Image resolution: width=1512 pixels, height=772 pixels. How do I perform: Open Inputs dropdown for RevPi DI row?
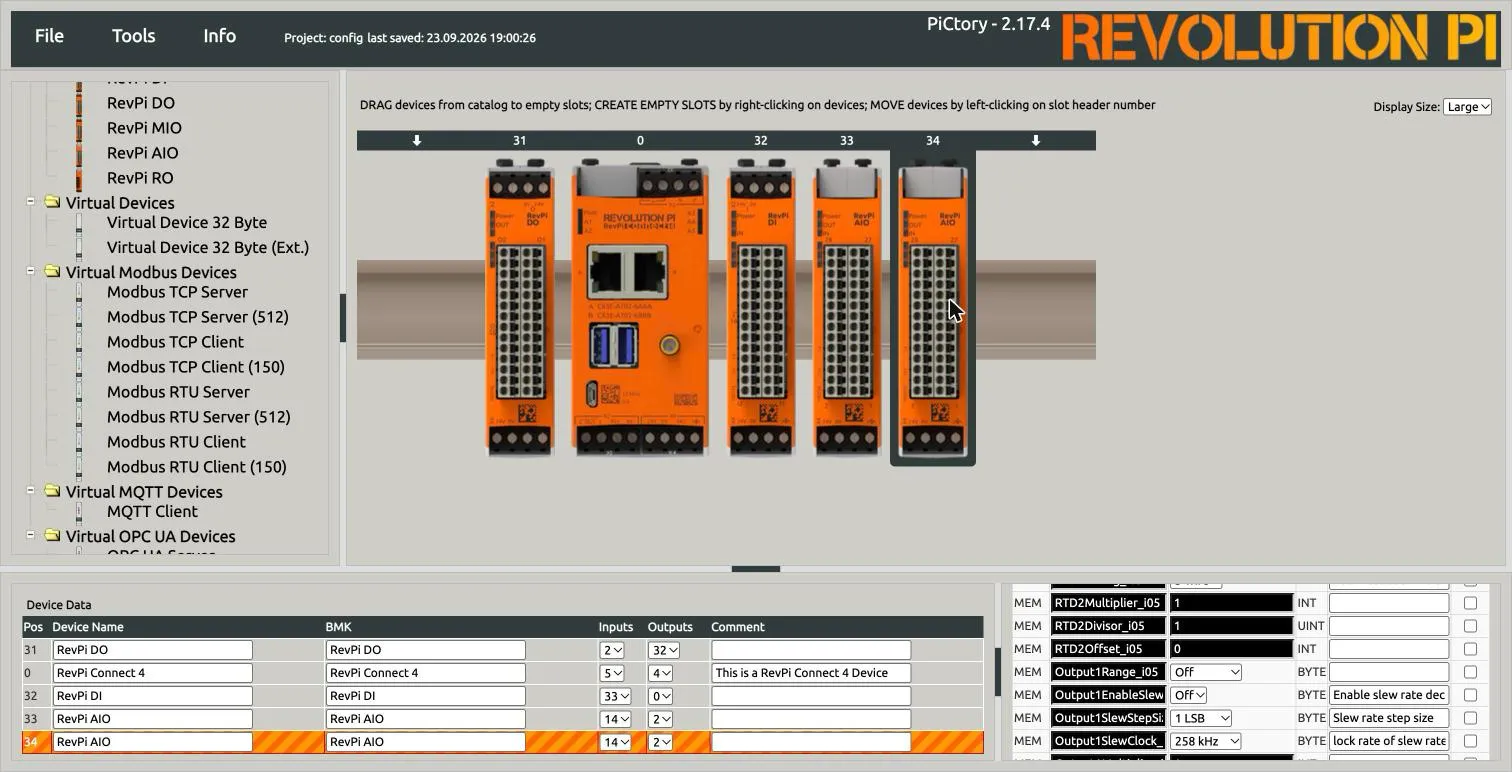[x=615, y=696]
